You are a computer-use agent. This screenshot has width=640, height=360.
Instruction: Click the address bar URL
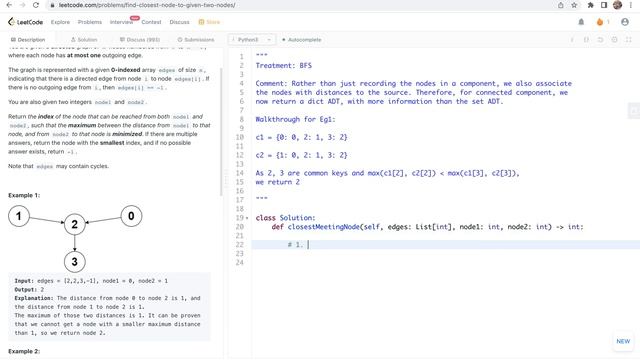click(x=147, y=5)
